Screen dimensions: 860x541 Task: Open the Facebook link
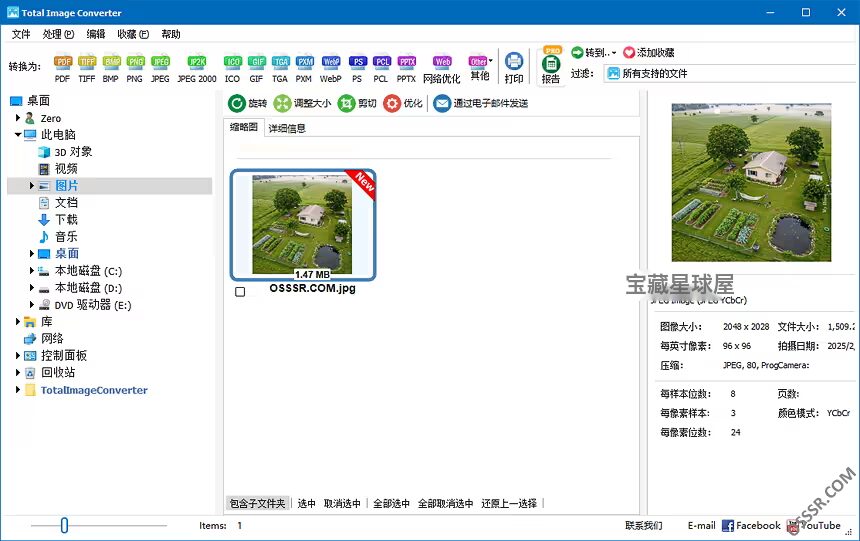[751, 526]
